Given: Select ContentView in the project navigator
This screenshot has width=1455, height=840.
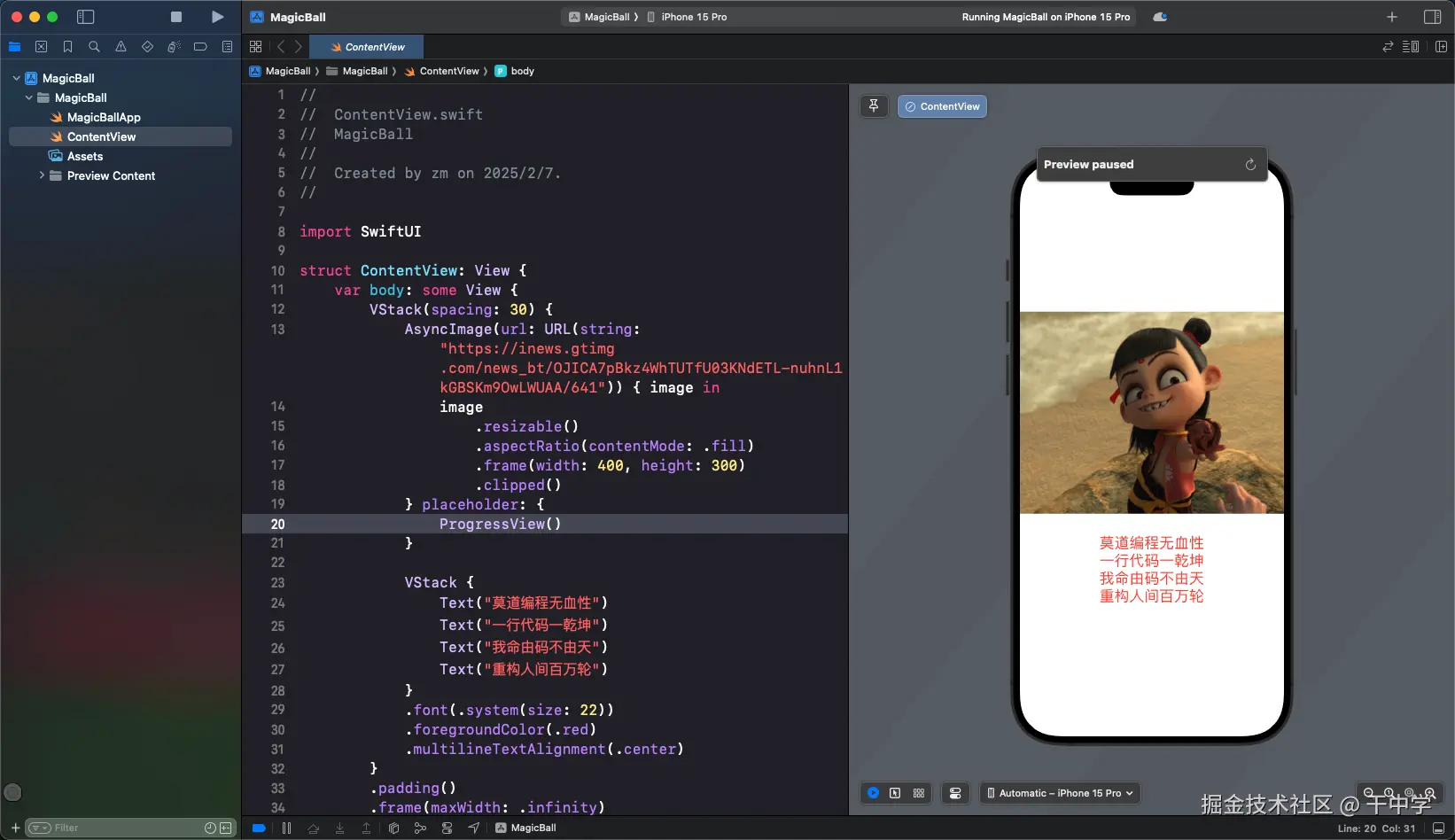Looking at the screenshot, I should 121,136.
